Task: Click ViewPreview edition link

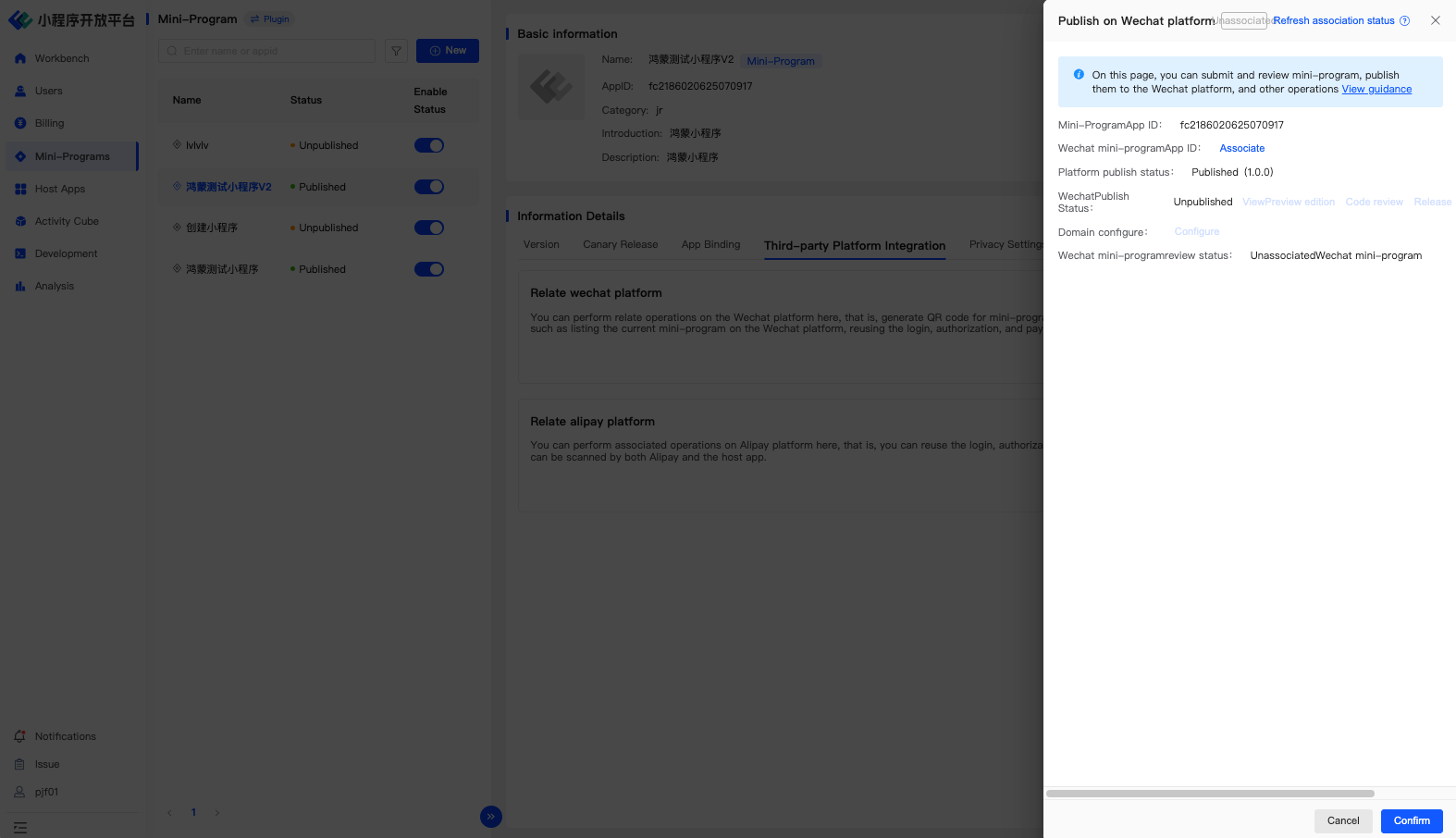Action: point(1289,202)
